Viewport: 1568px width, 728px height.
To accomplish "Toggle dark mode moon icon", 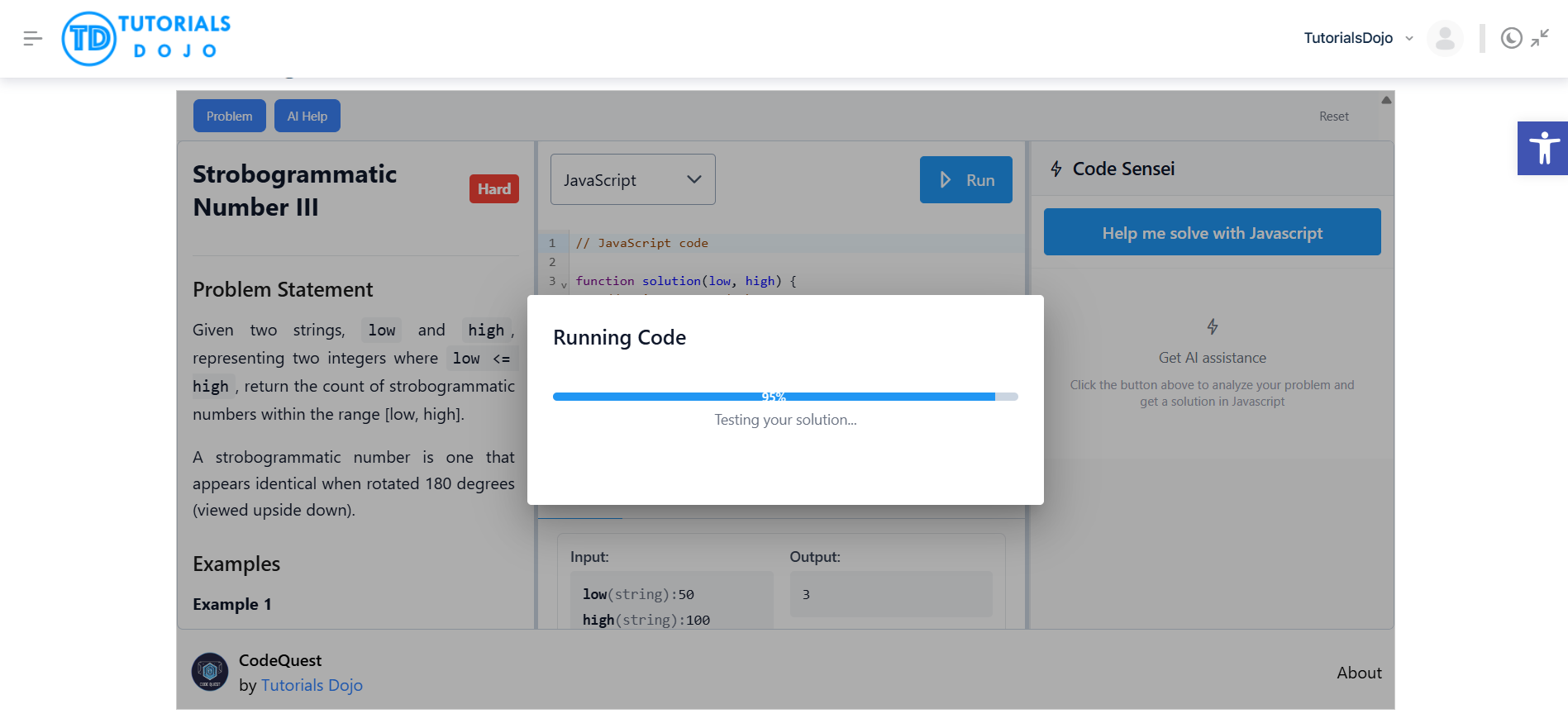I will click(x=1511, y=38).
